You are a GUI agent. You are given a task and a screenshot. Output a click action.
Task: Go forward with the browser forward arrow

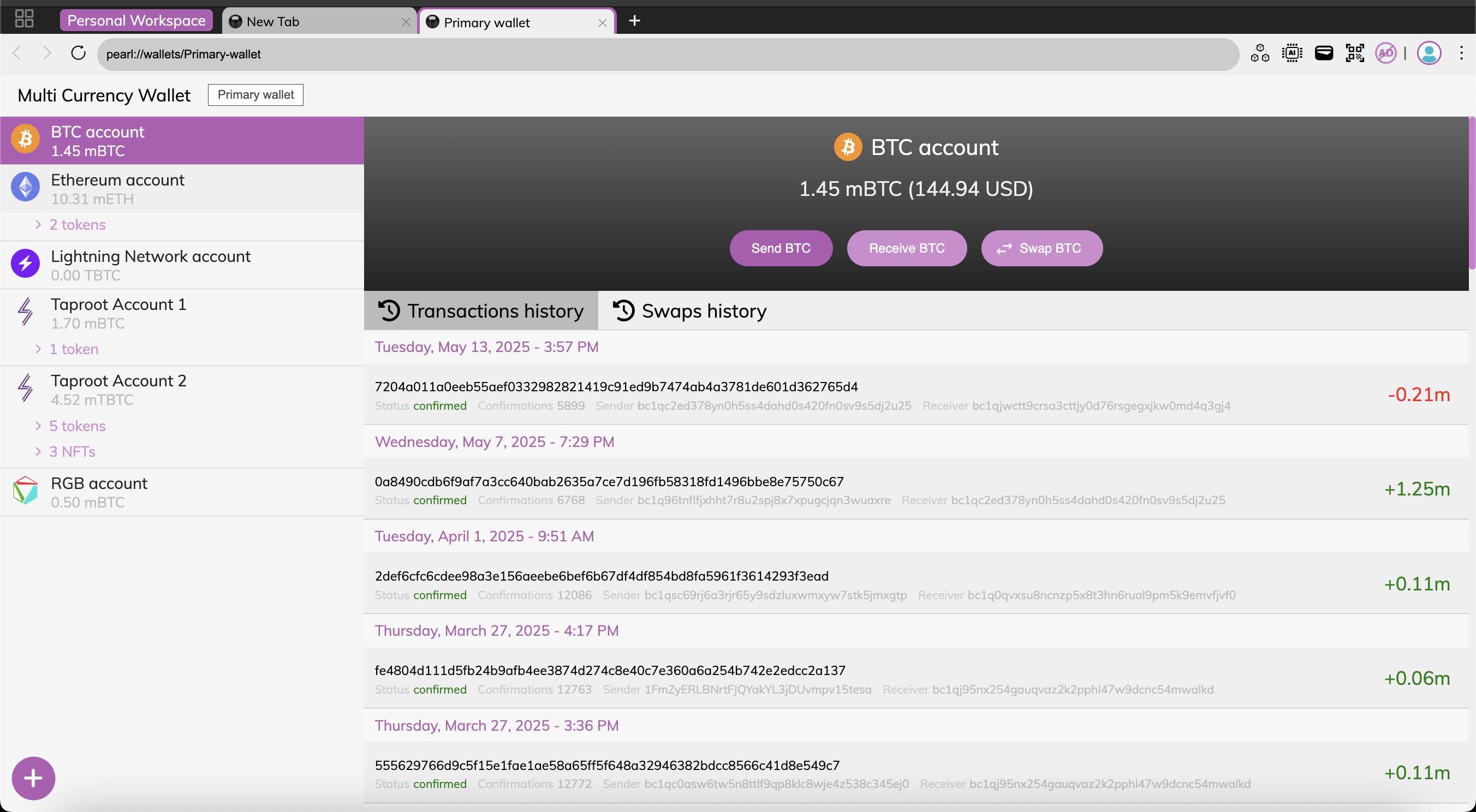click(47, 54)
